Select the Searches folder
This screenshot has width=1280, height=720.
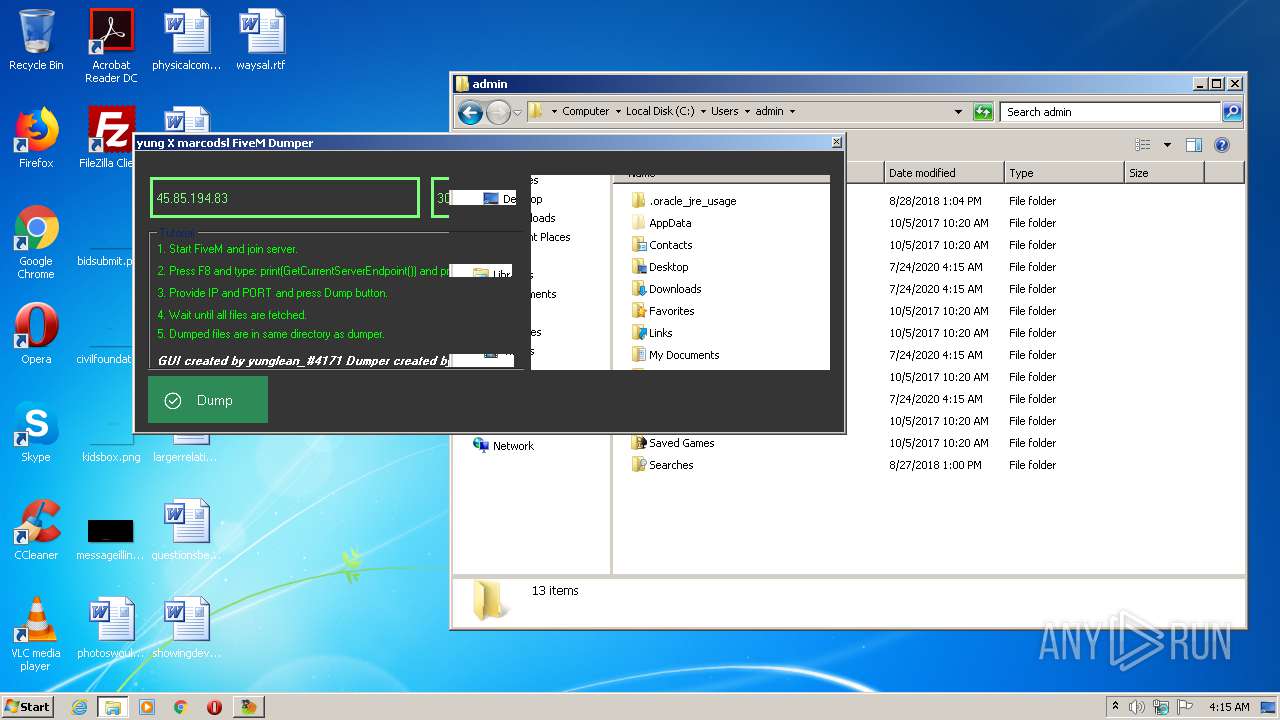[x=662, y=465]
